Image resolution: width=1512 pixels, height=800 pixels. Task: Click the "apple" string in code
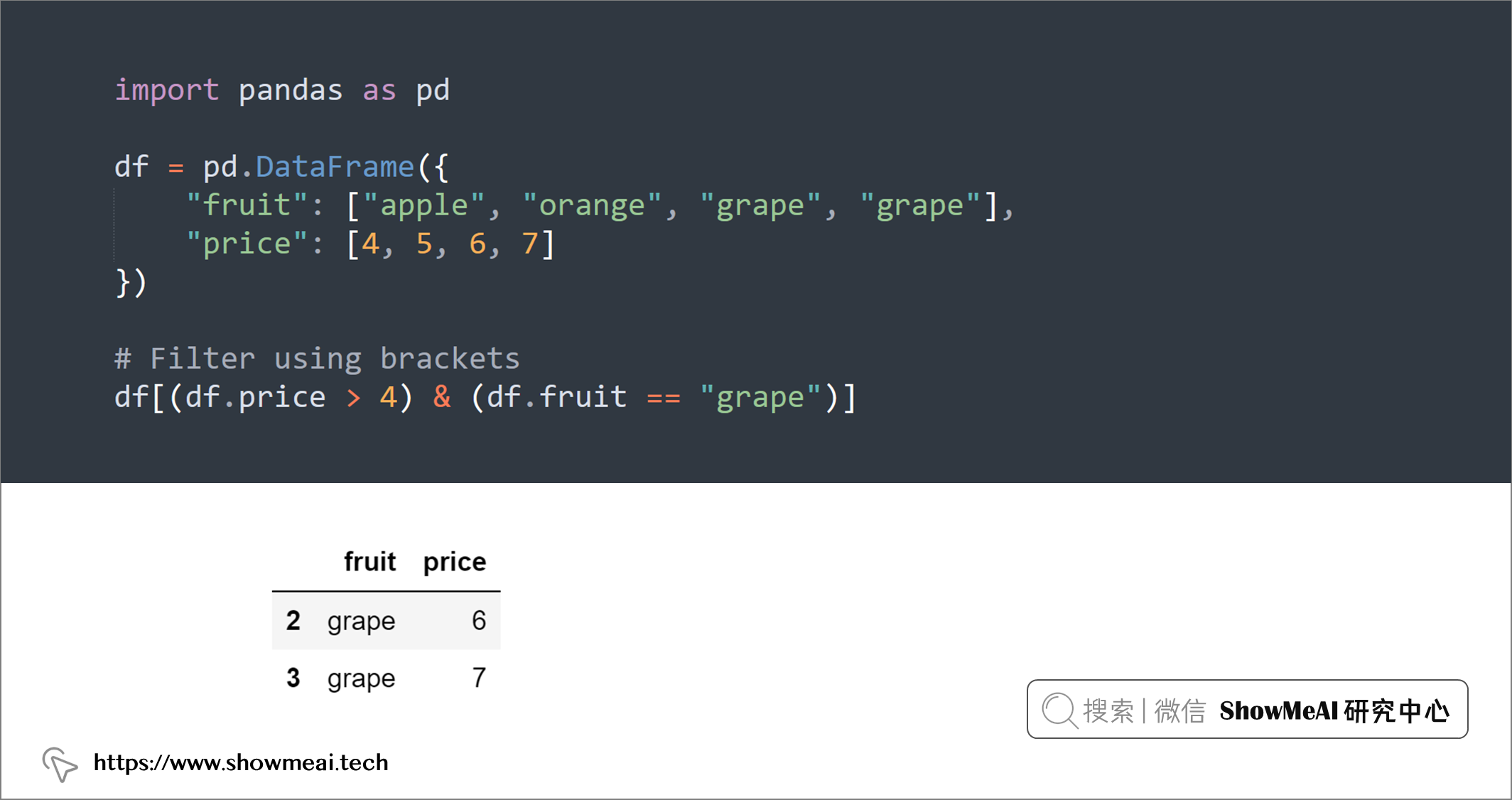point(424,207)
